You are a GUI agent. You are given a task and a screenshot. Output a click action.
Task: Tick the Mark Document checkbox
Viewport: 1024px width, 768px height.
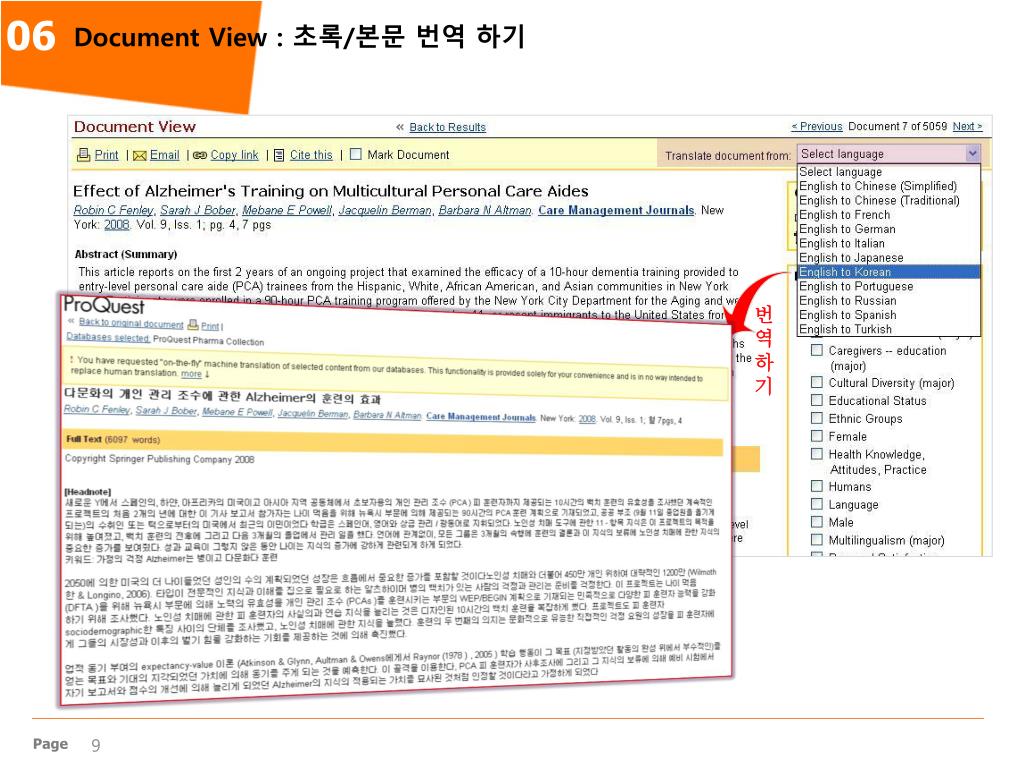pos(356,155)
